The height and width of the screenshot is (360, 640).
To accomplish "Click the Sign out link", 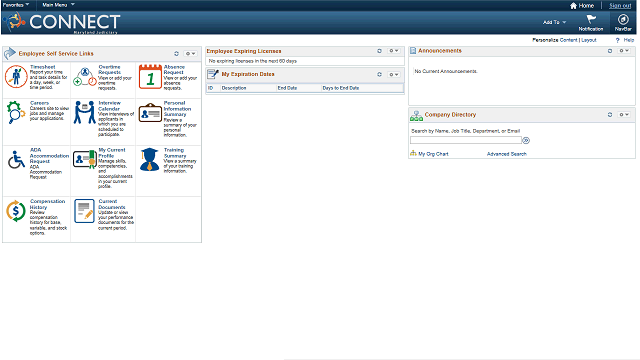I will (620, 6).
